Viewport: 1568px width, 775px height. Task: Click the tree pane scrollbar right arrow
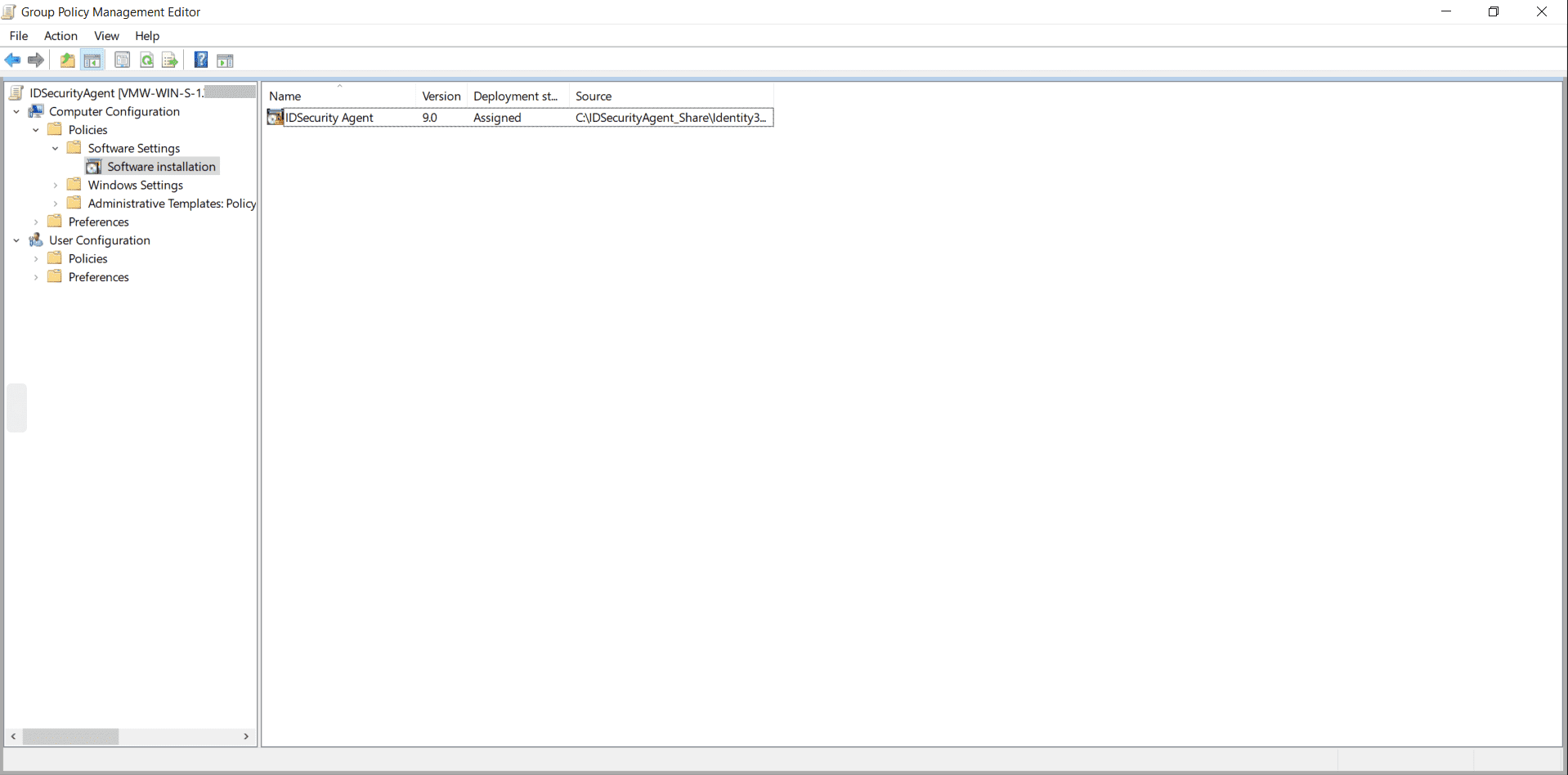(246, 737)
